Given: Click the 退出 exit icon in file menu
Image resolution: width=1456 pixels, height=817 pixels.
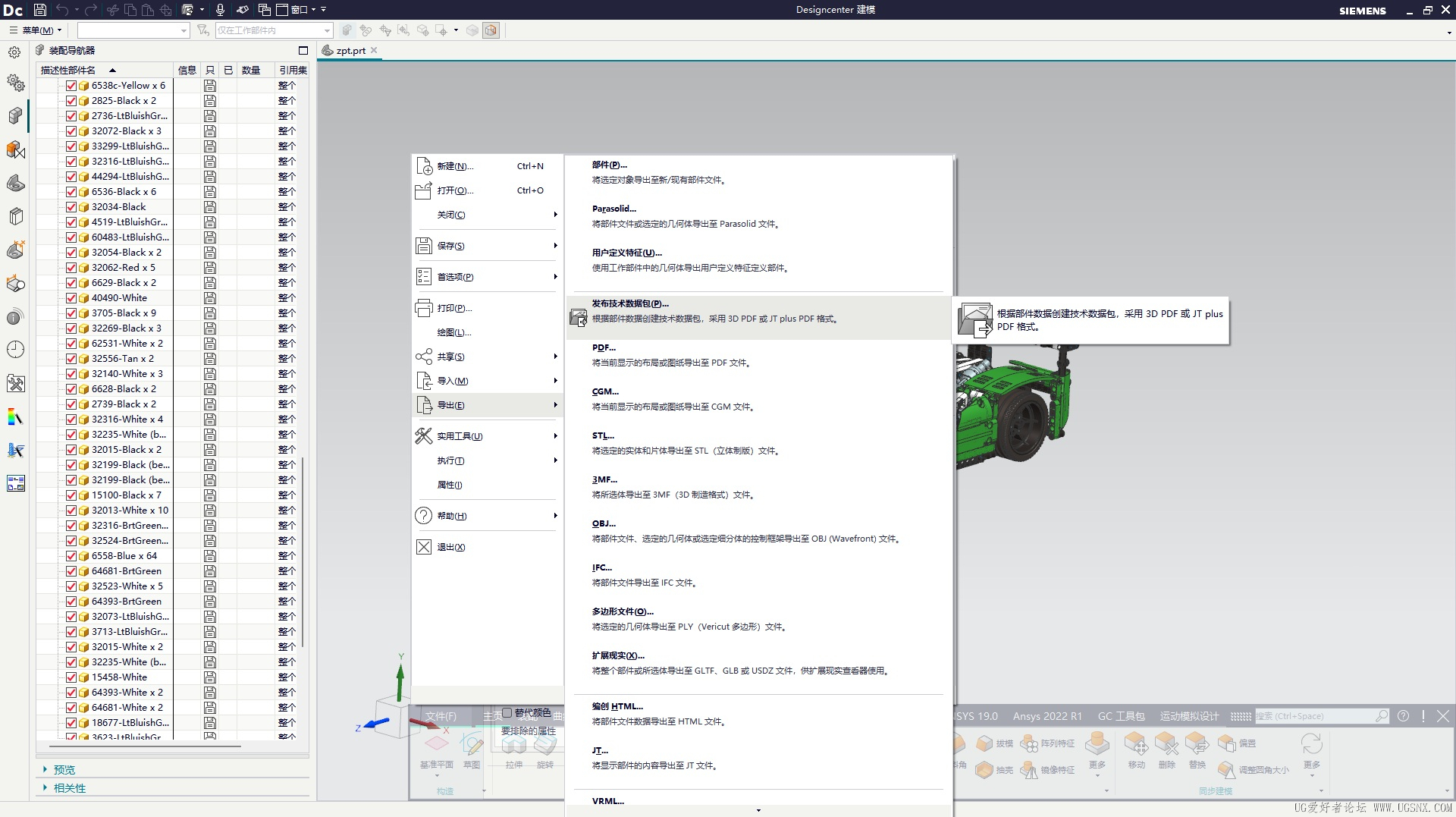Looking at the screenshot, I should pos(424,547).
